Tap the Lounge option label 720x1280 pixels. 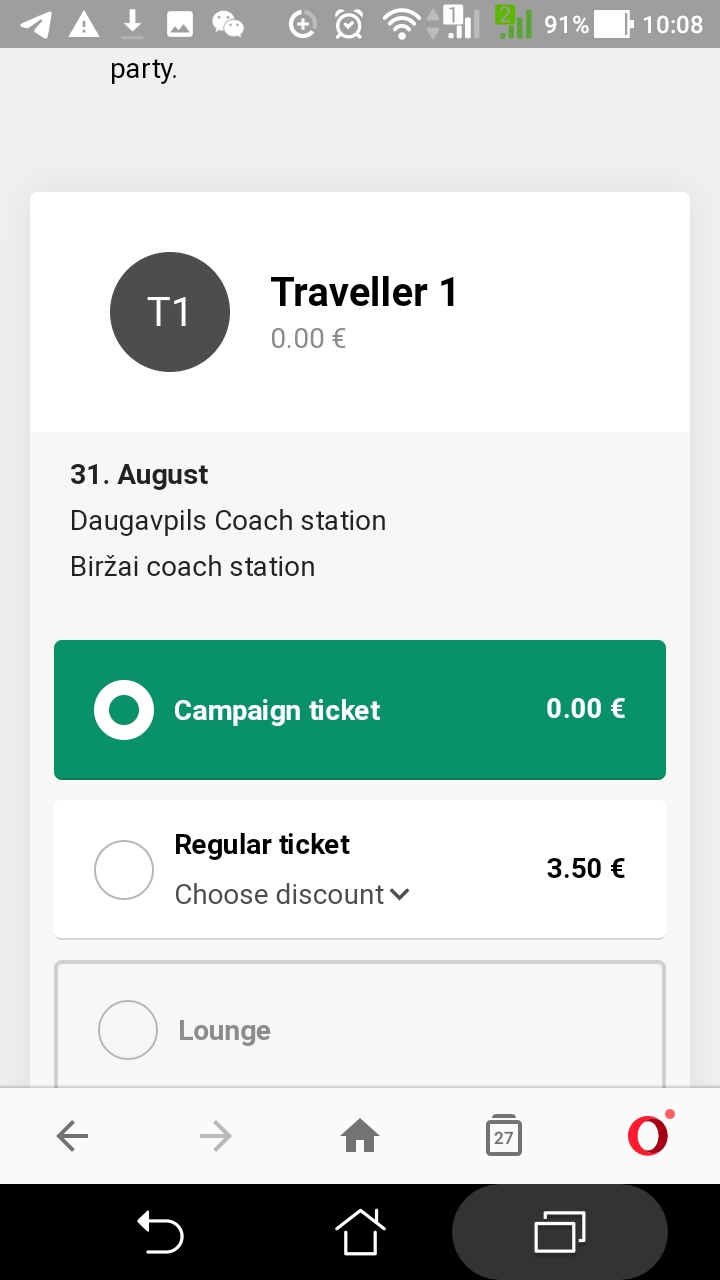point(224,1031)
